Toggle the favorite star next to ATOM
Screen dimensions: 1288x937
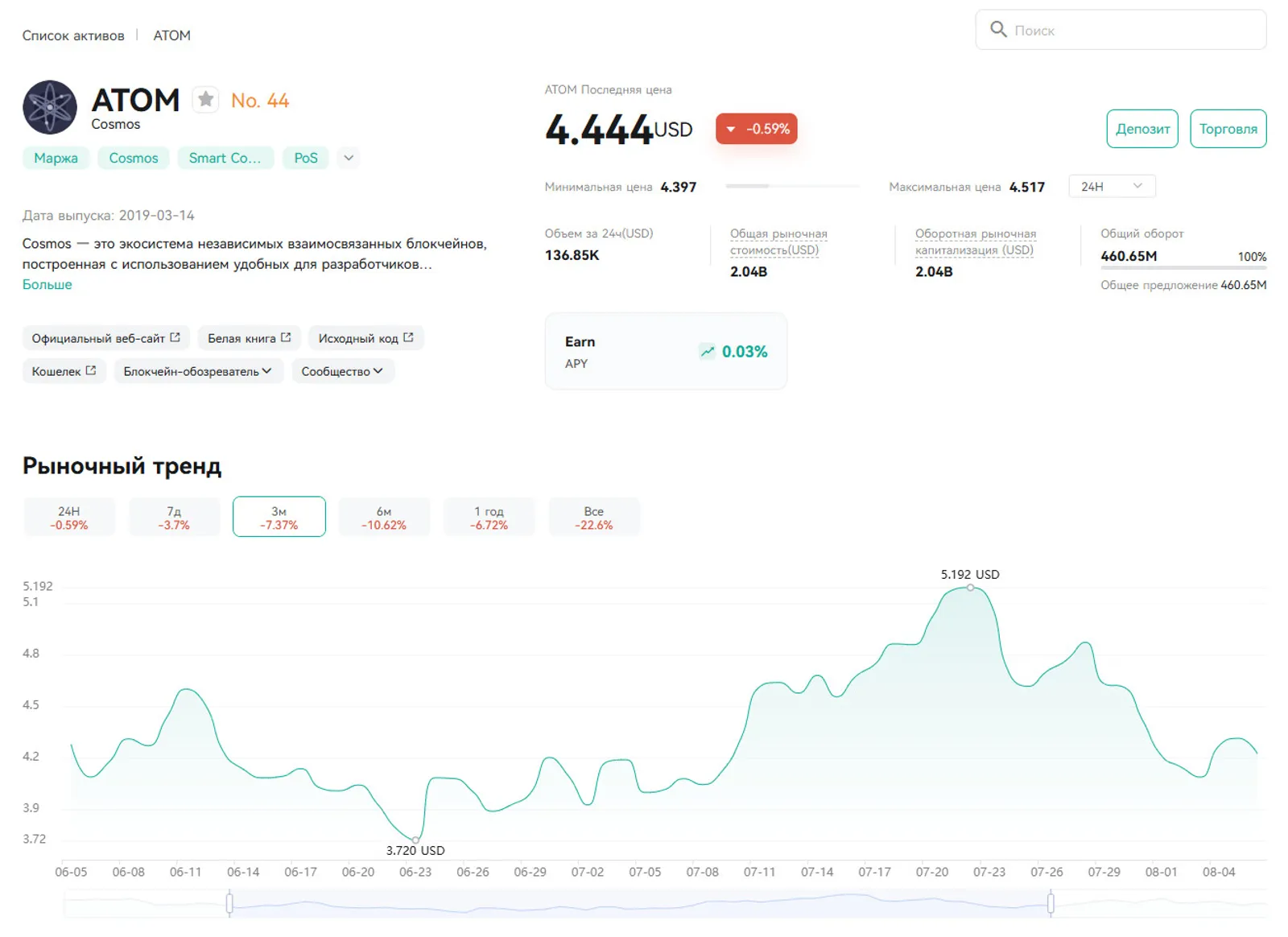click(206, 100)
